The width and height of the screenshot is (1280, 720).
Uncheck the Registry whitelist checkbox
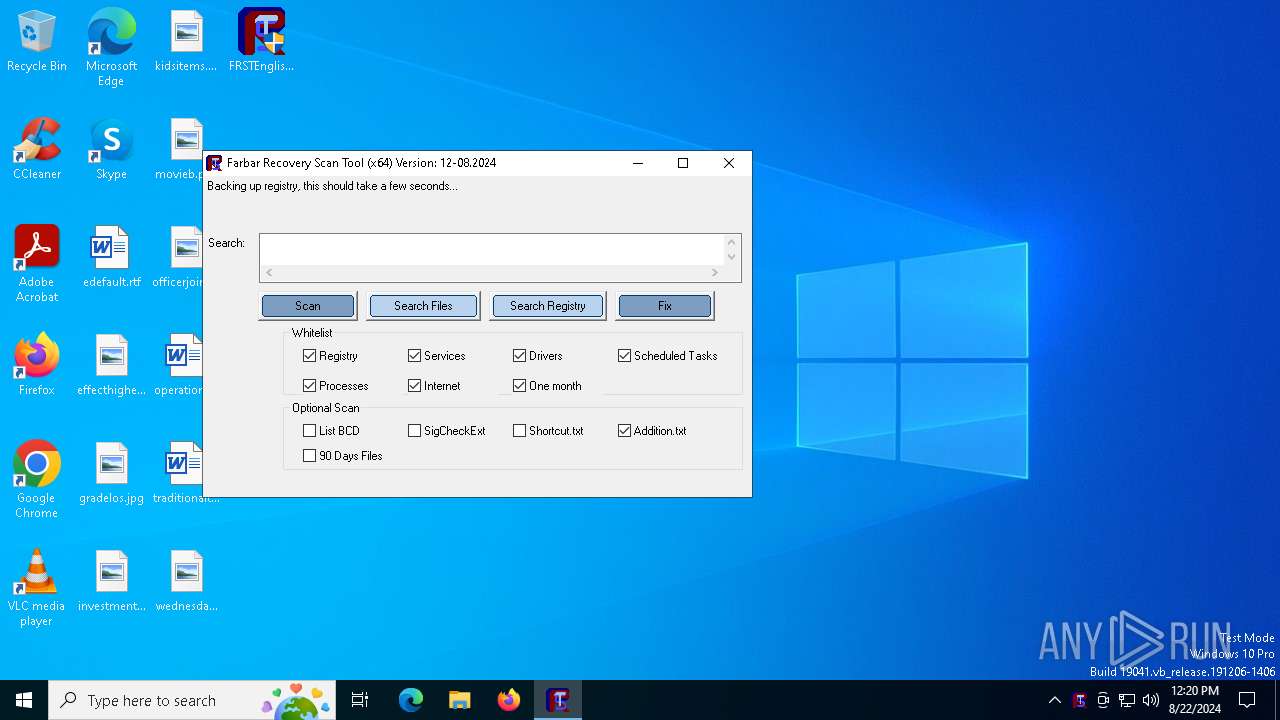(310, 356)
